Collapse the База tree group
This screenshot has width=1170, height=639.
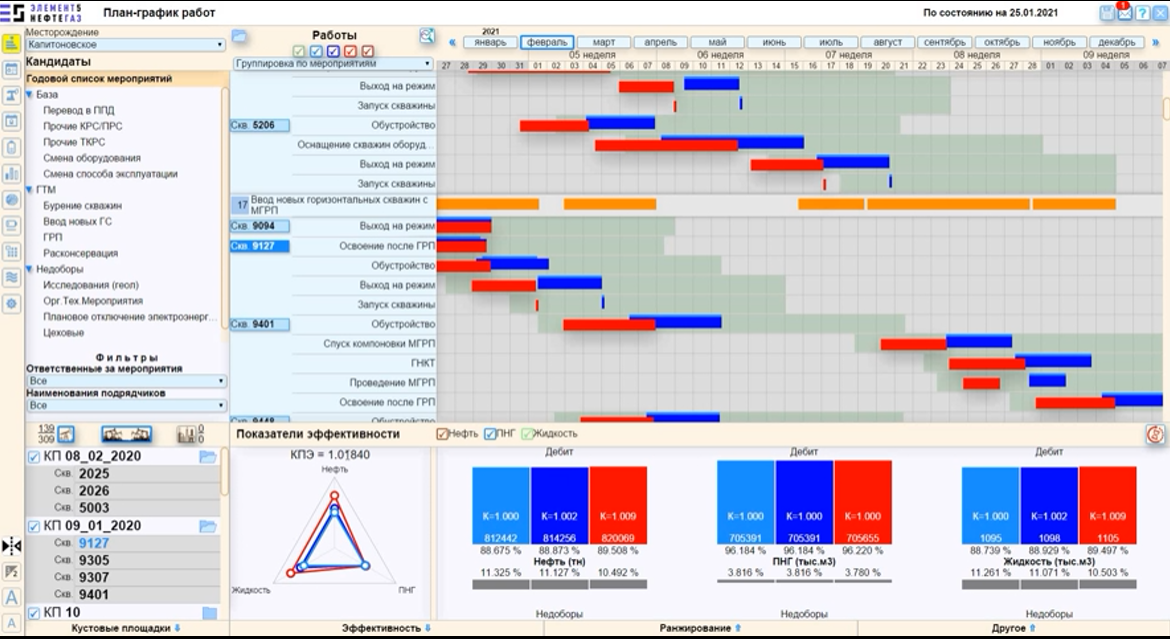(30, 95)
